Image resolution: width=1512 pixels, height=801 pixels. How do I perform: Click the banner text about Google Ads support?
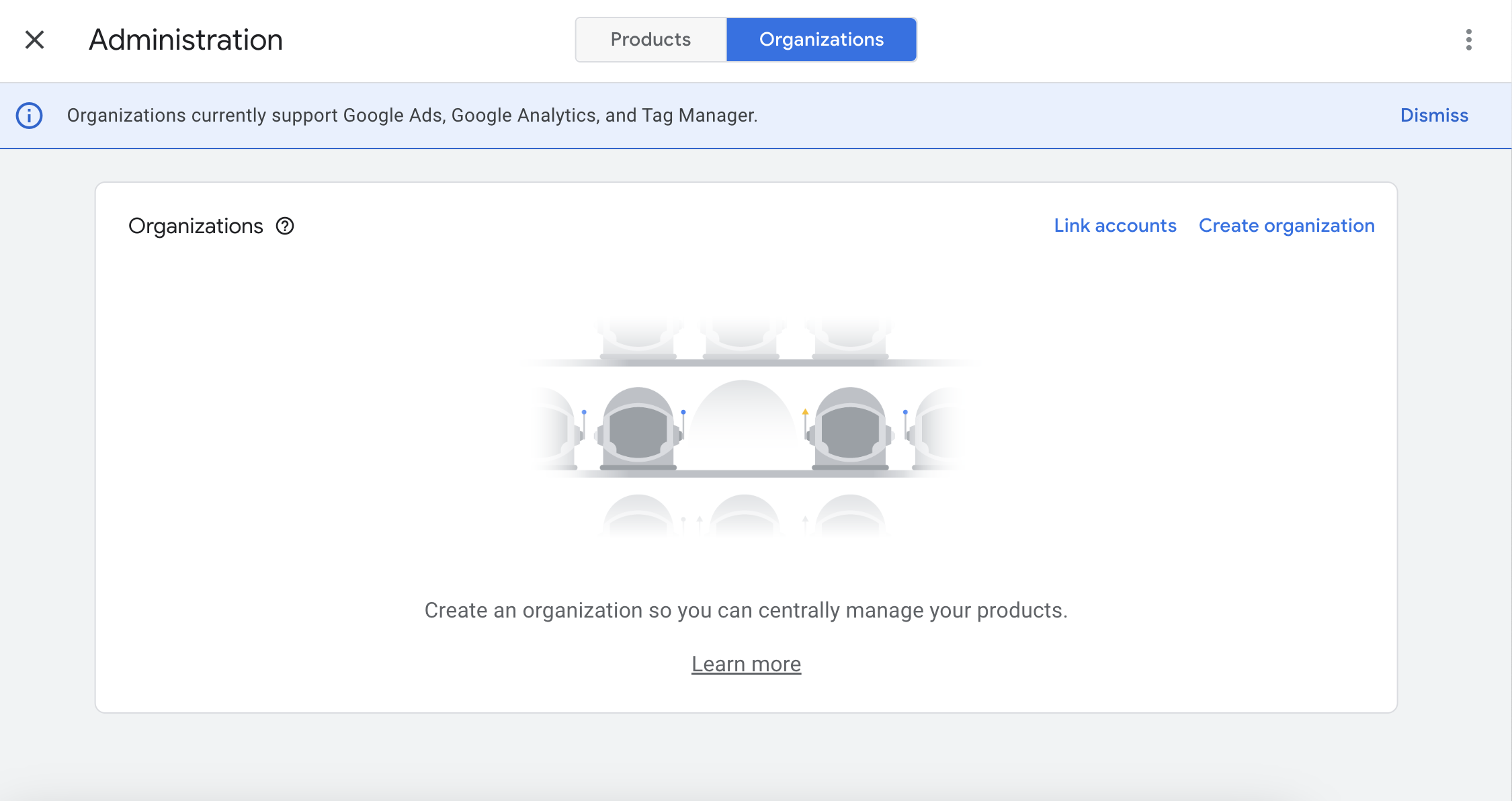click(x=412, y=116)
